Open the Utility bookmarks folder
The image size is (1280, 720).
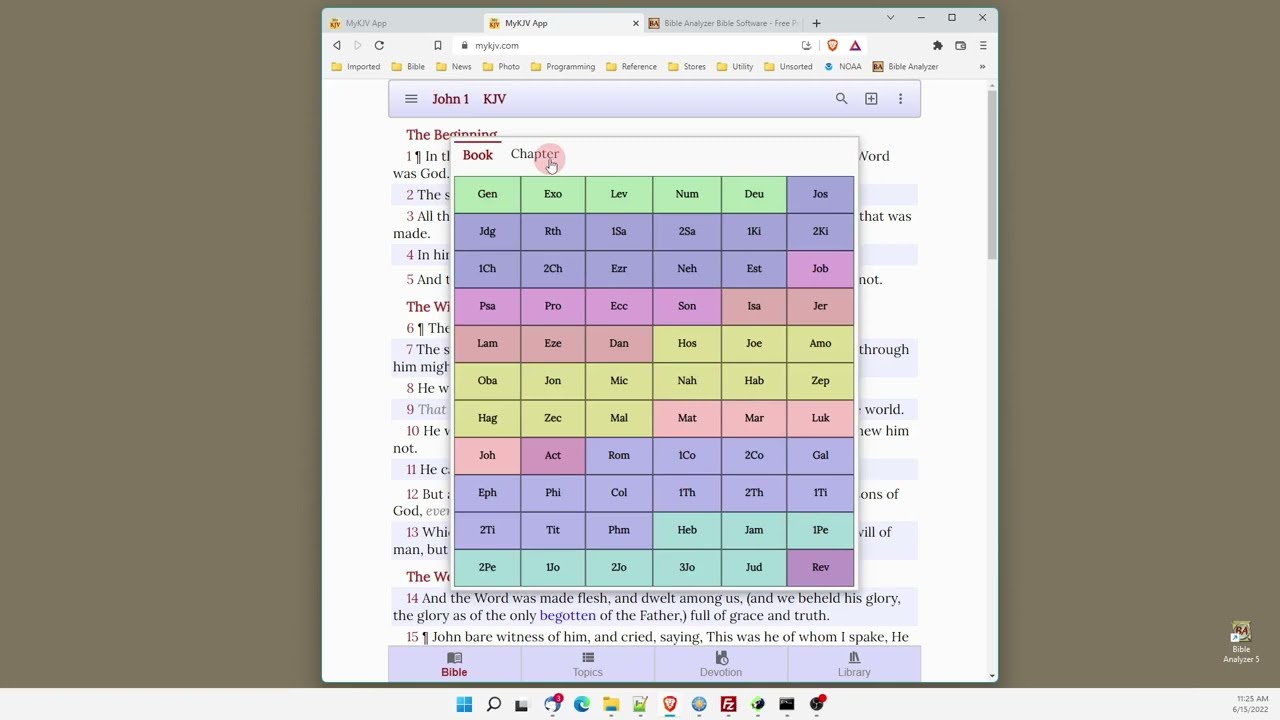tap(734, 67)
